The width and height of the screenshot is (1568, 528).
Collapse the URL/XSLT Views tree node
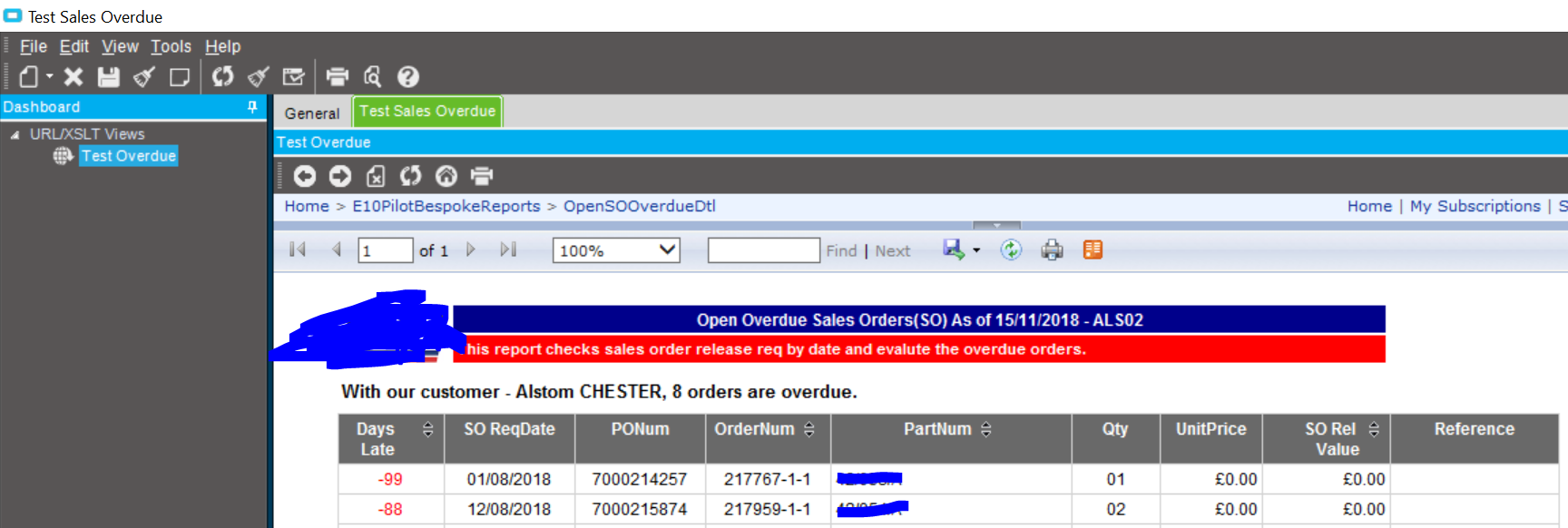pos(15,134)
